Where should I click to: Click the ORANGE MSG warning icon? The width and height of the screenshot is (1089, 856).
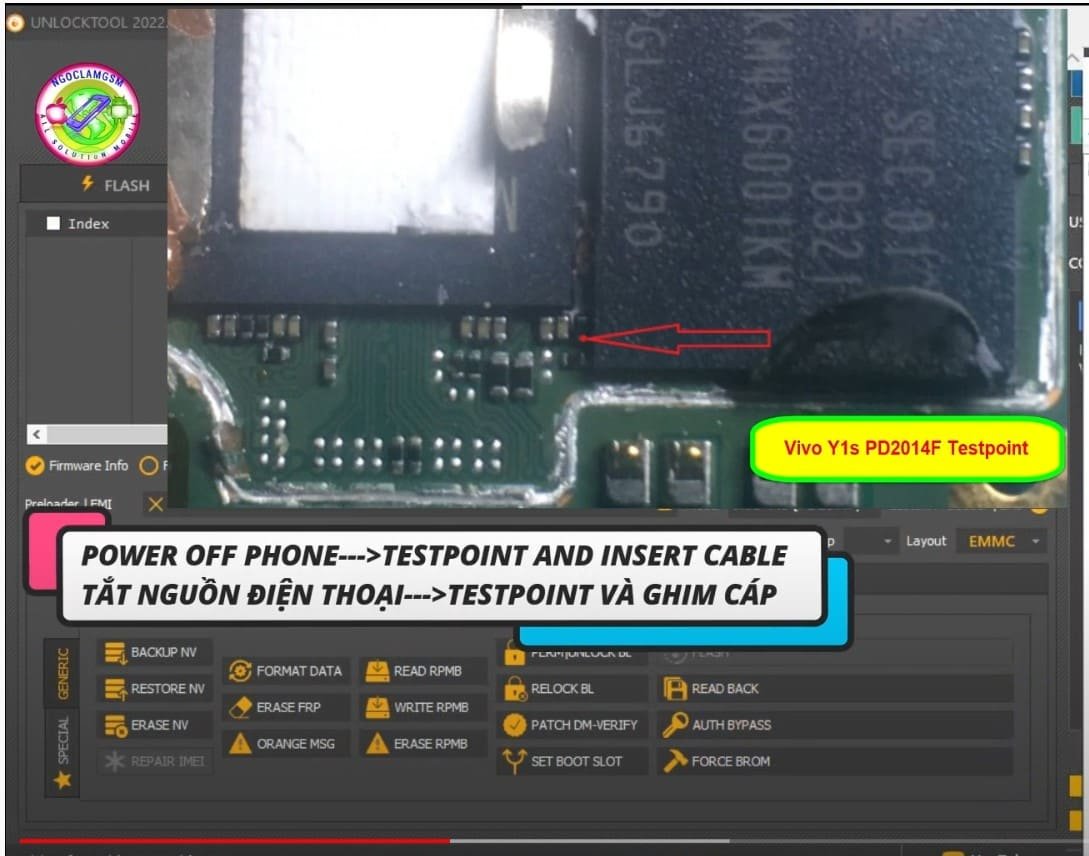coord(241,743)
